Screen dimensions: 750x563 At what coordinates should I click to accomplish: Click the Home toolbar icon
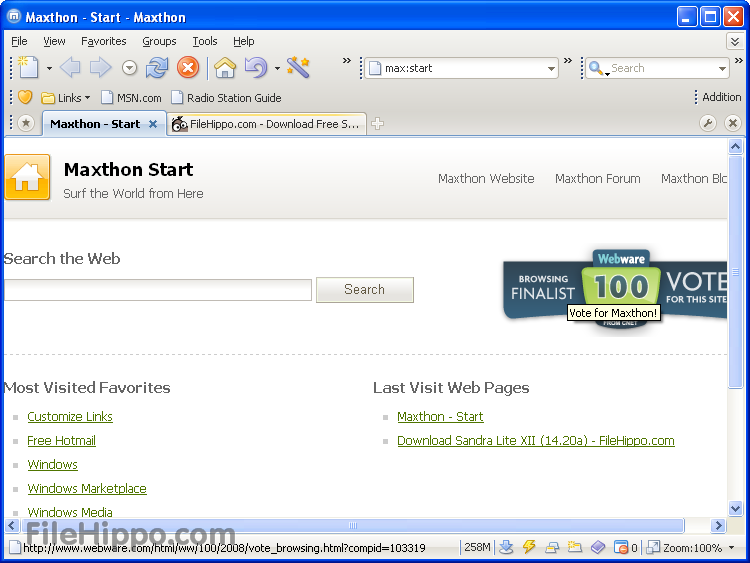coord(225,67)
